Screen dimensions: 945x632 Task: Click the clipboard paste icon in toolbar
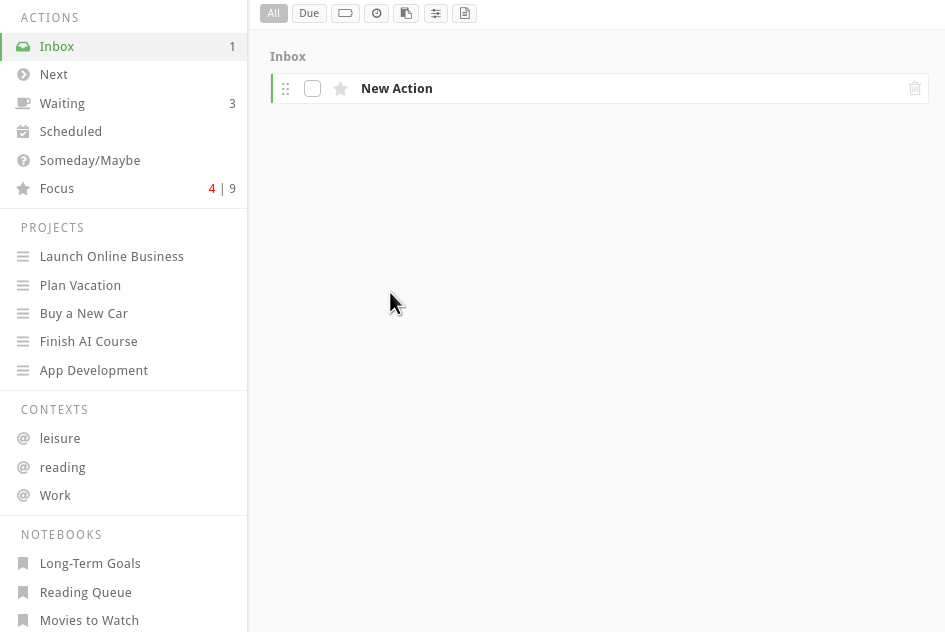tap(405, 13)
